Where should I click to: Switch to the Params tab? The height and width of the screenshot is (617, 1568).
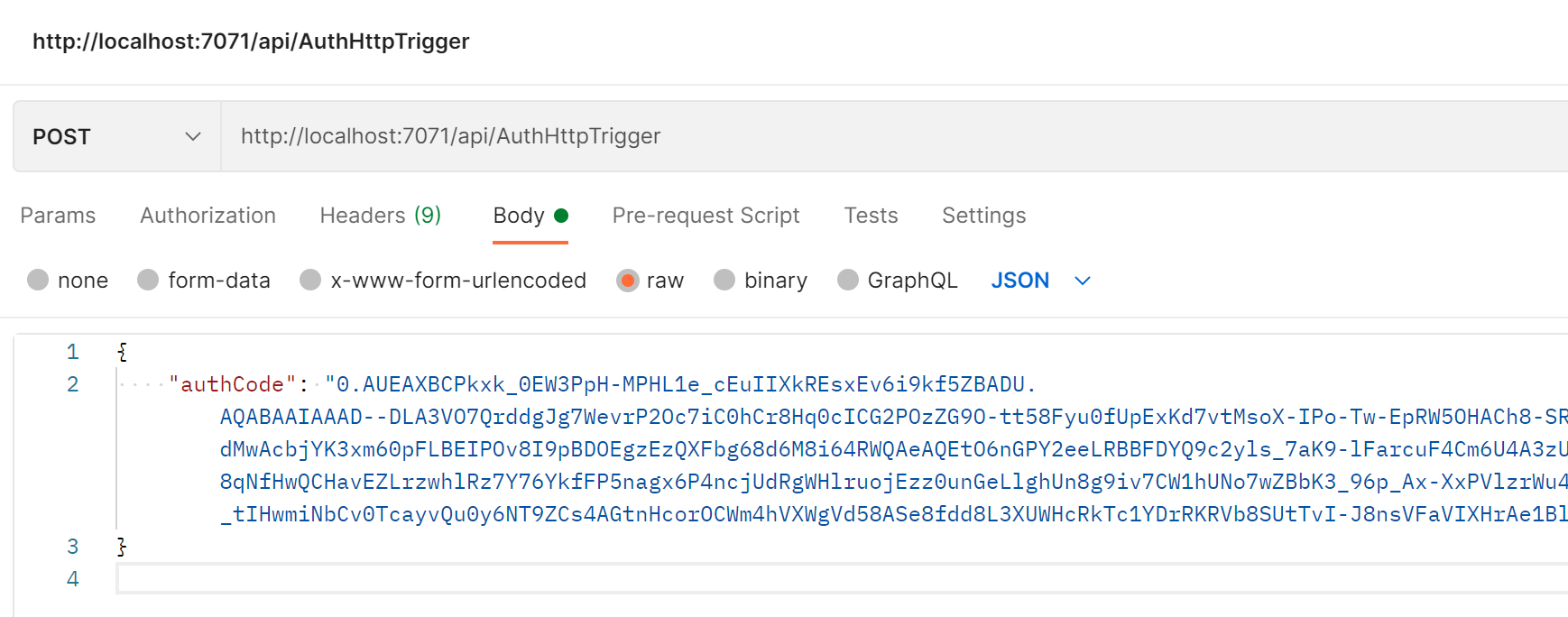58,216
